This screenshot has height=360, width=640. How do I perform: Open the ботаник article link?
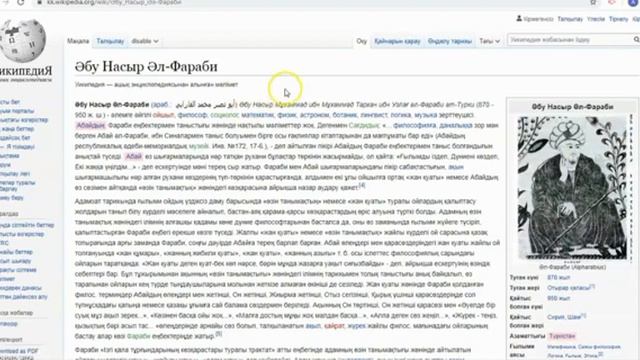pyautogui.click(x=344, y=115)
